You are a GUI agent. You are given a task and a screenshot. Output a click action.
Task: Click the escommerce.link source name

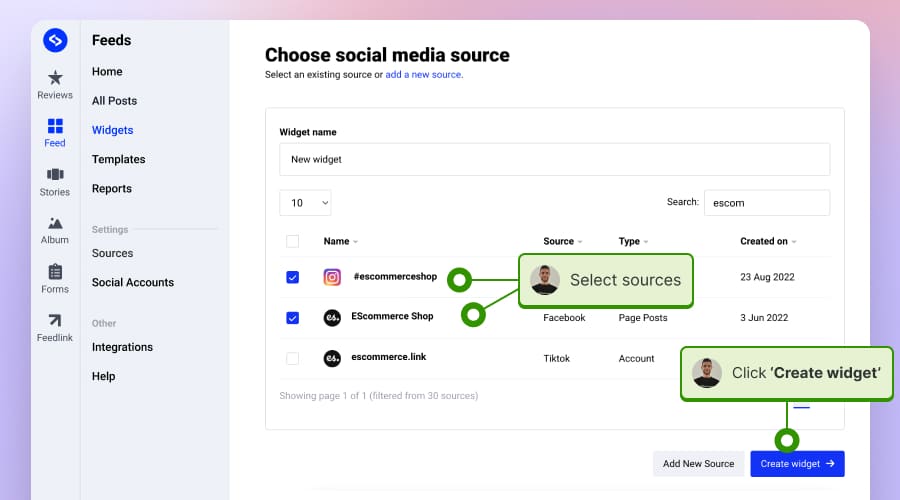pyautogui.click(x=389, y=357)
